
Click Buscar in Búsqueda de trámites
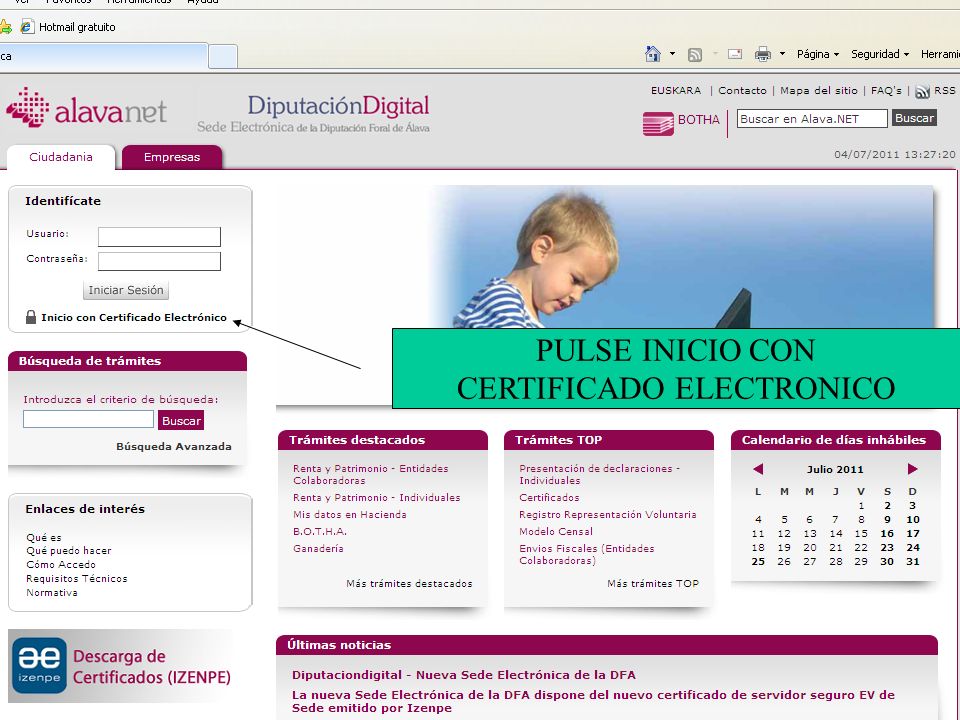(x=181, y=421)
